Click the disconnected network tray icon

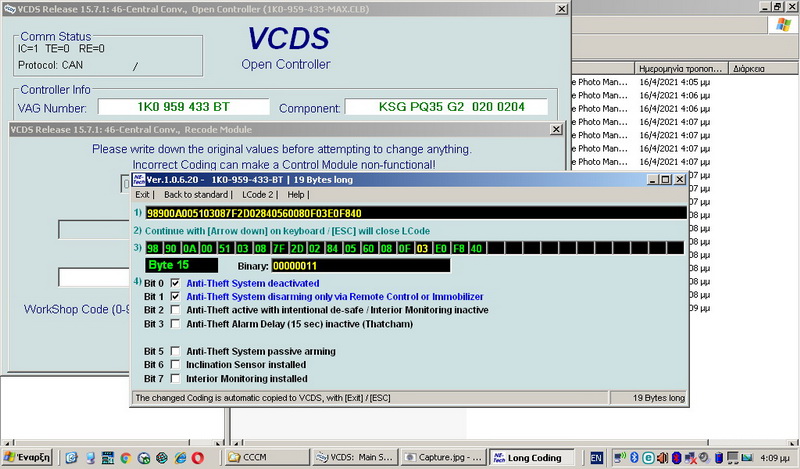(690, 458)
